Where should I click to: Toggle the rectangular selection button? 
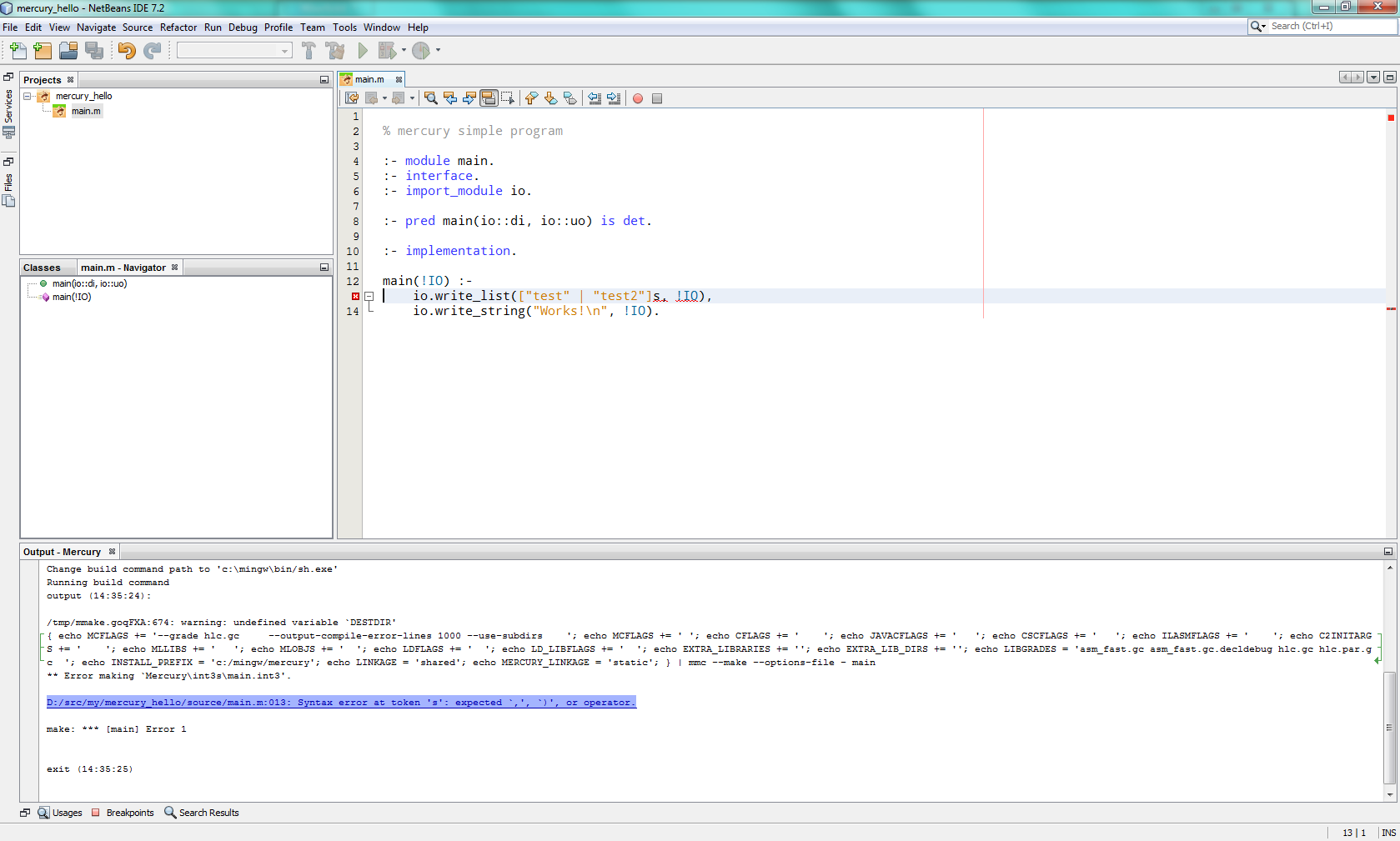(x=508, y=98)
